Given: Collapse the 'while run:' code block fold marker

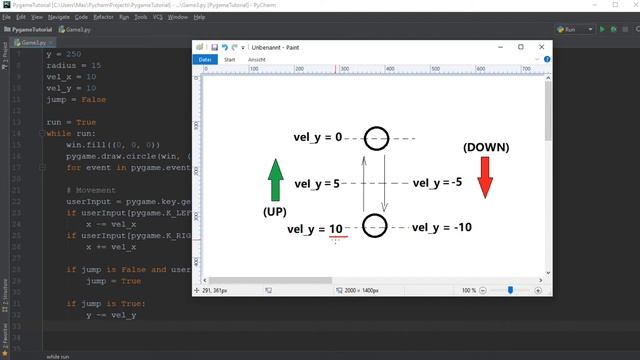Looking at the screenshot, I should (x=42, y=133).
